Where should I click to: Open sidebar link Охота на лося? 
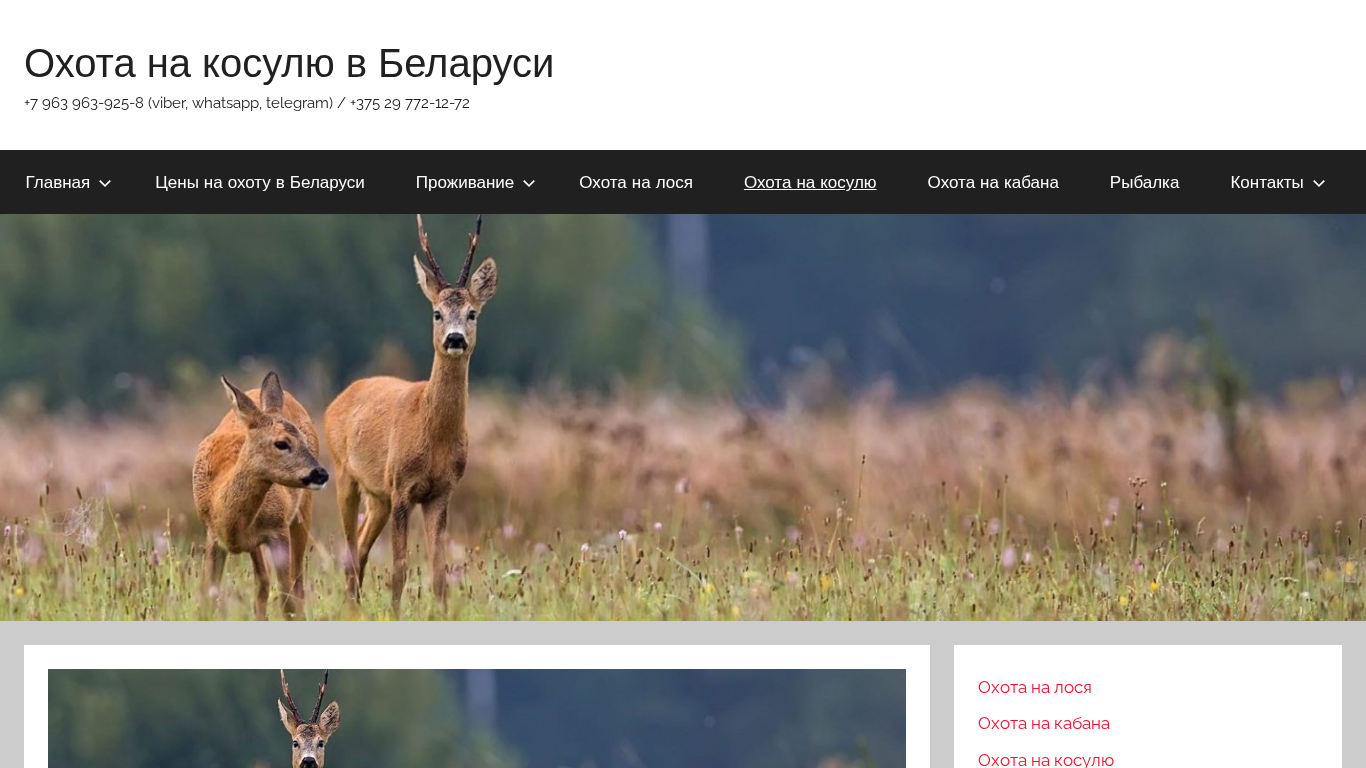tap(1035, 687)
